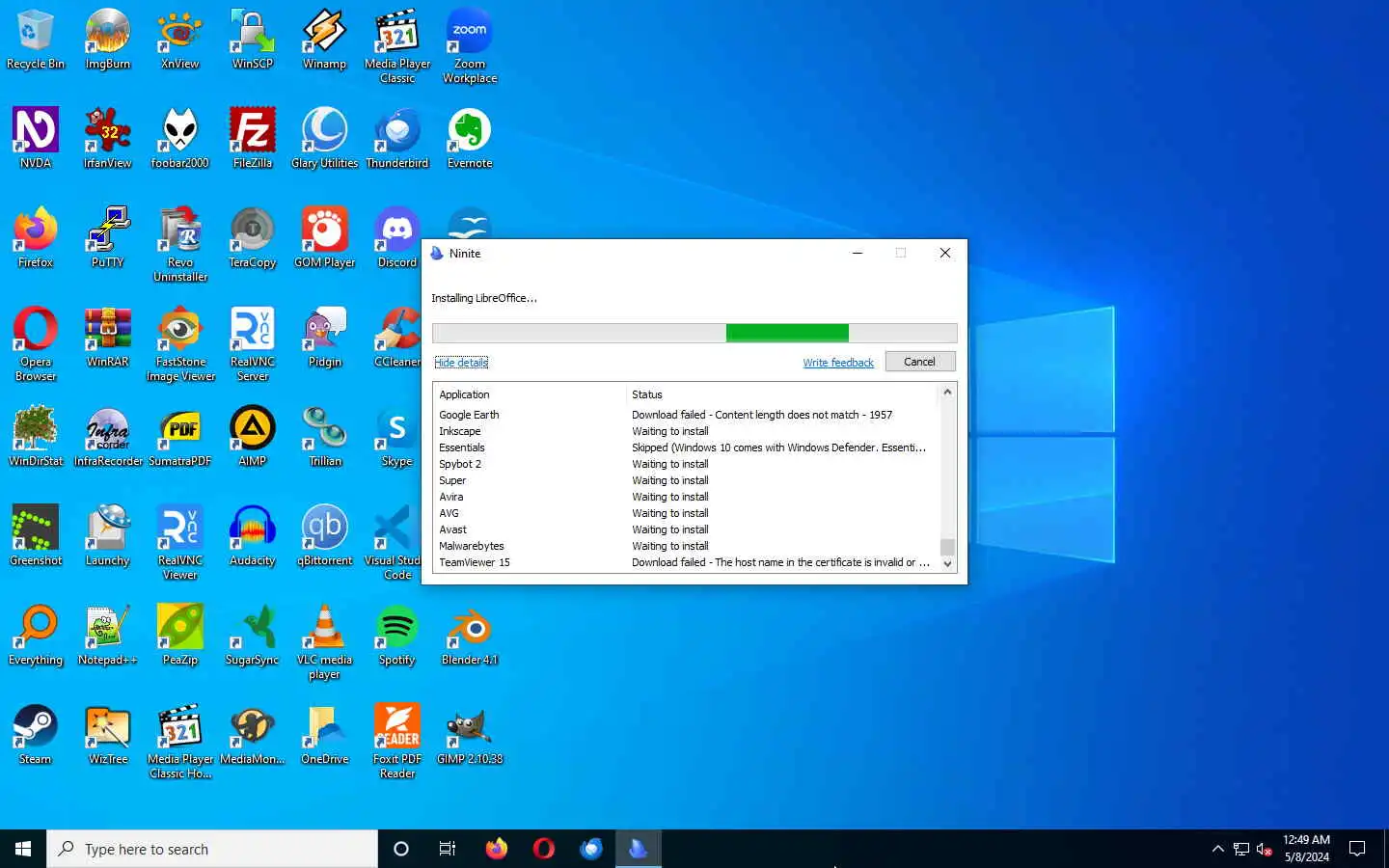Select the SugarSync desktop icon

252,636
